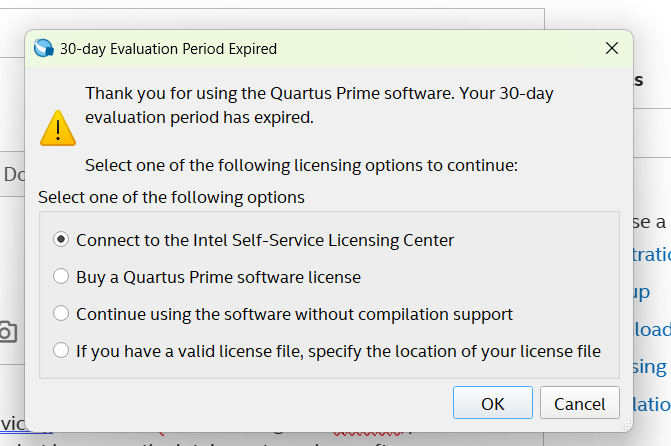This screenshot has width=671, height=446.
Task: Click the partially hidden 'Do' item at left
Action: [13, 174]
